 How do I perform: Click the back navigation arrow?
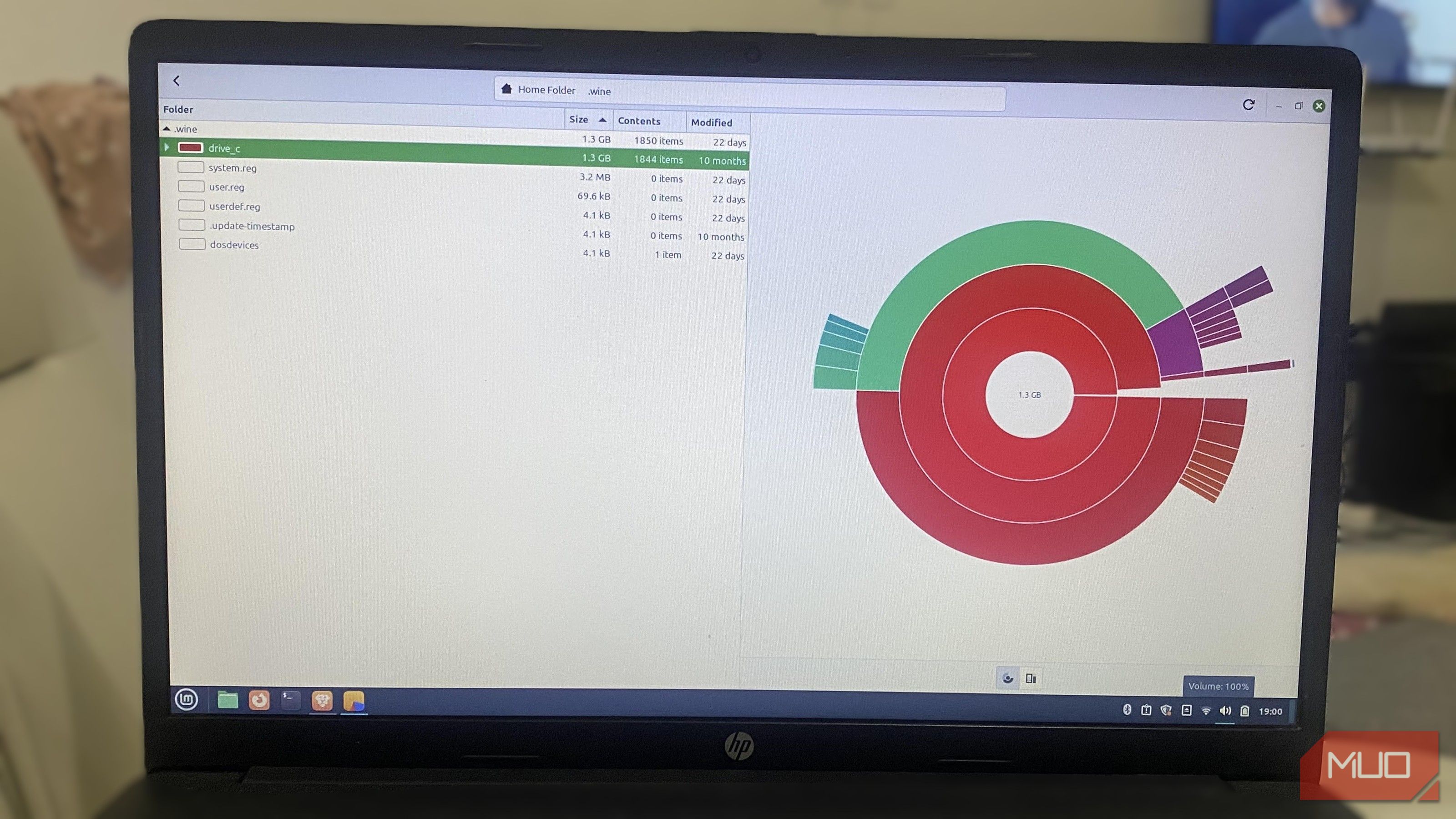coord(177,80)
